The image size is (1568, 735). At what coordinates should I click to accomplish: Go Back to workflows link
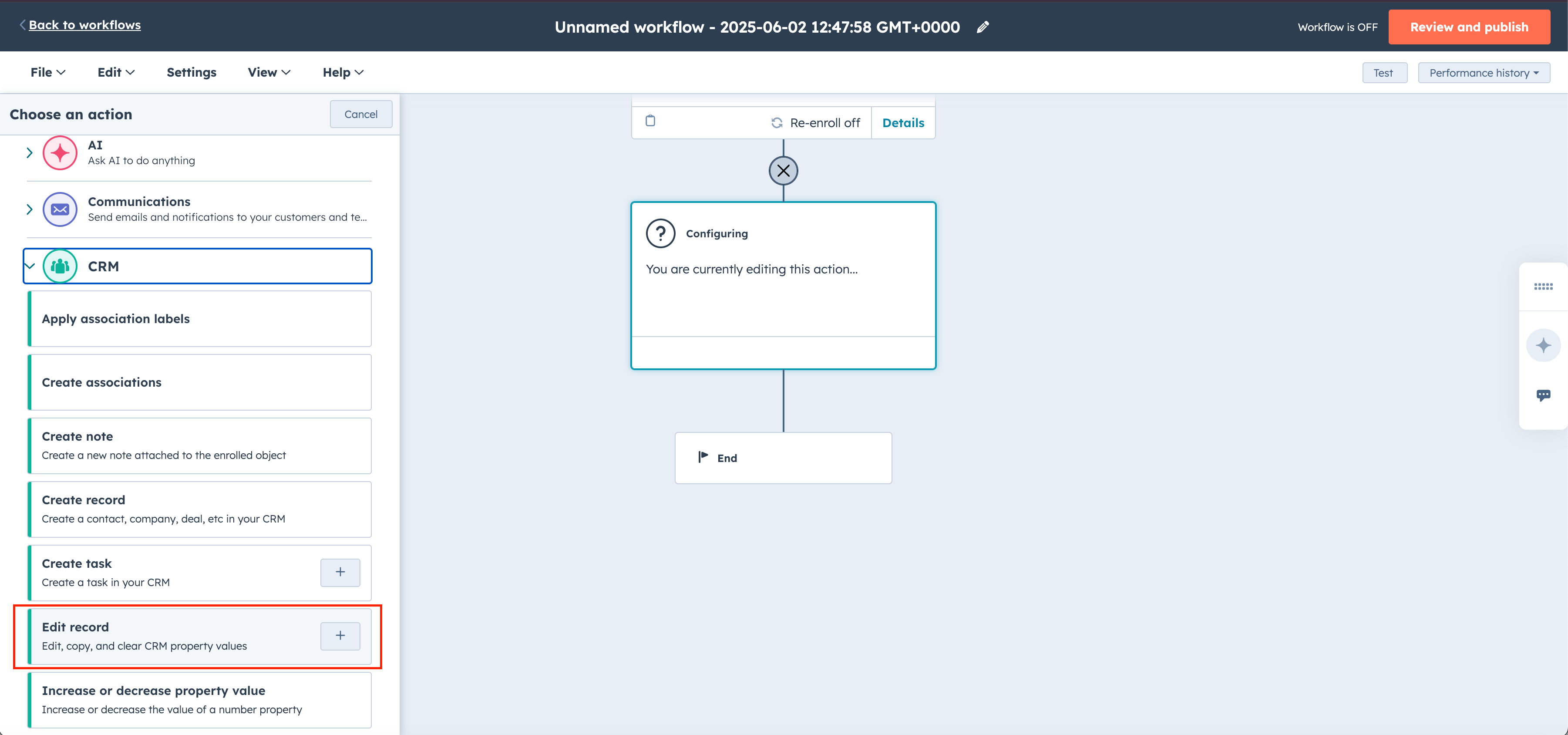point(84,25)
